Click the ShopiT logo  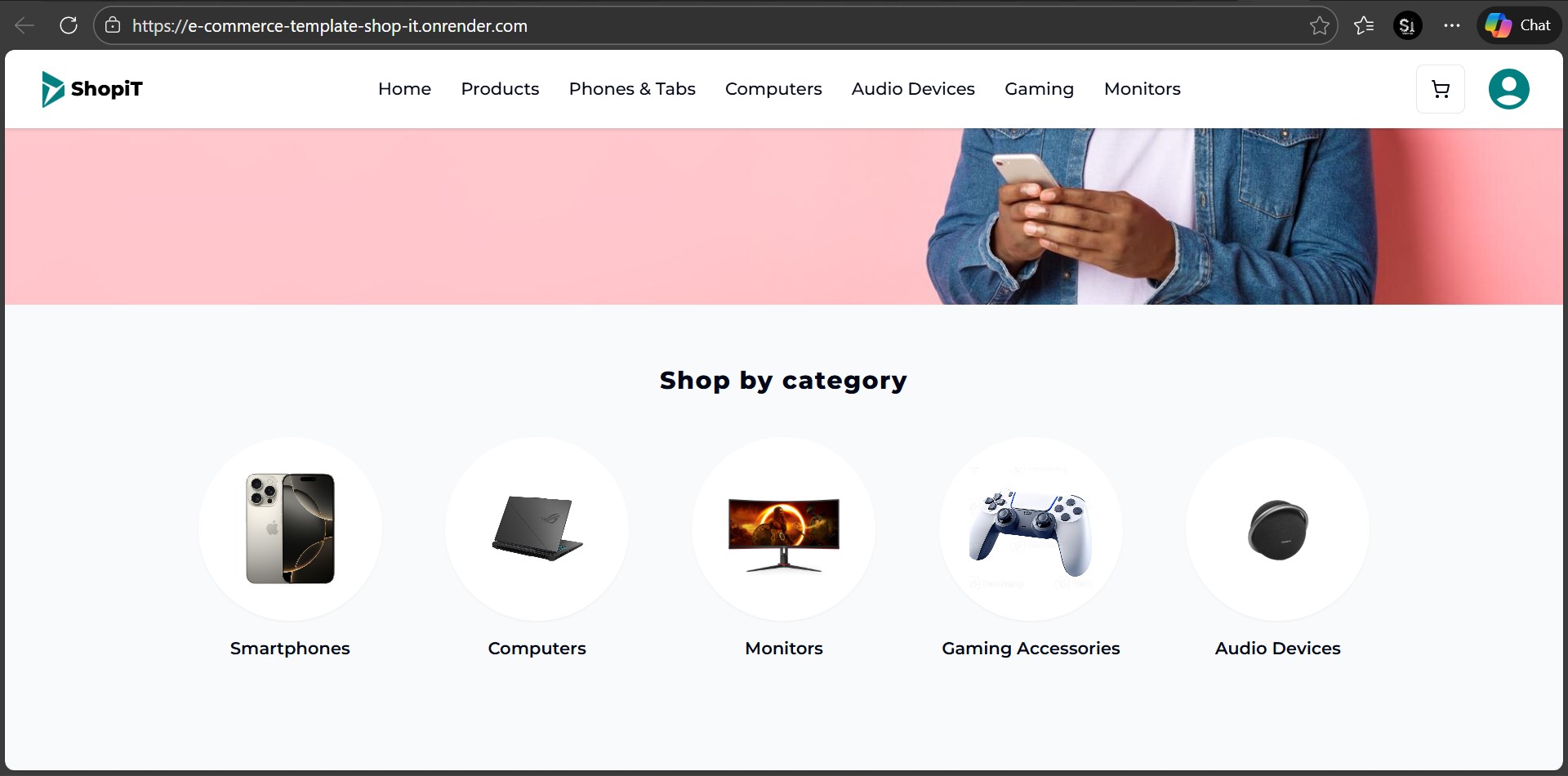(92, 89)
